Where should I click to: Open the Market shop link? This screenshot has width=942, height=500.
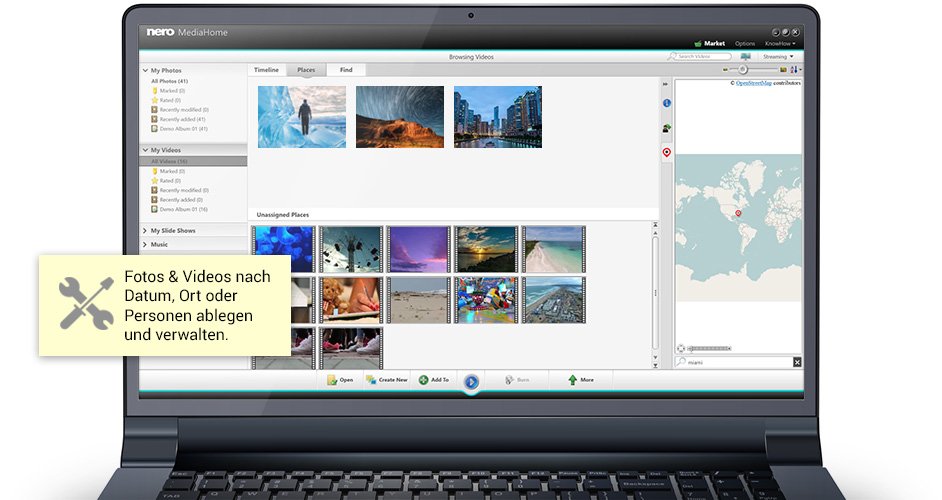point(710,43)
